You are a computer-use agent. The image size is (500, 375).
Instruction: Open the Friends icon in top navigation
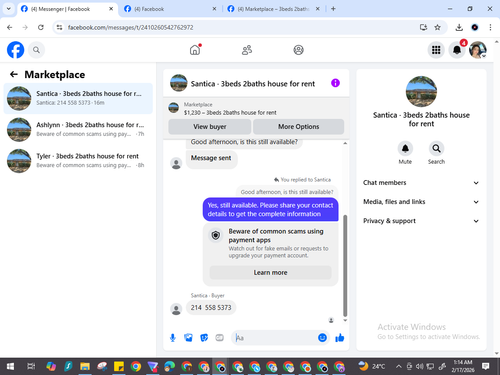coord(247,50)
